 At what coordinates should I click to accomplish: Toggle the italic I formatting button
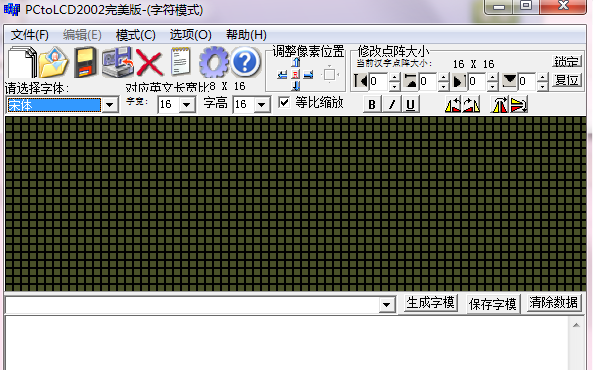392,104
